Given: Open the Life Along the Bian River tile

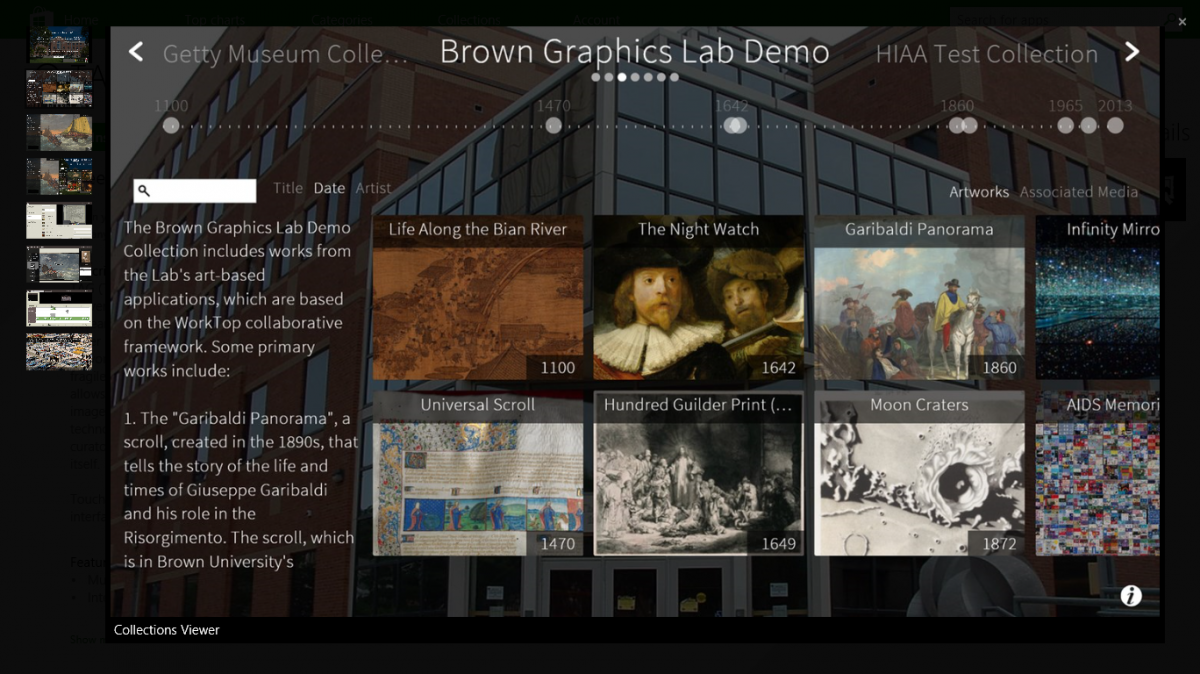Looking at the screenshot, I should (x=478, y=298).
